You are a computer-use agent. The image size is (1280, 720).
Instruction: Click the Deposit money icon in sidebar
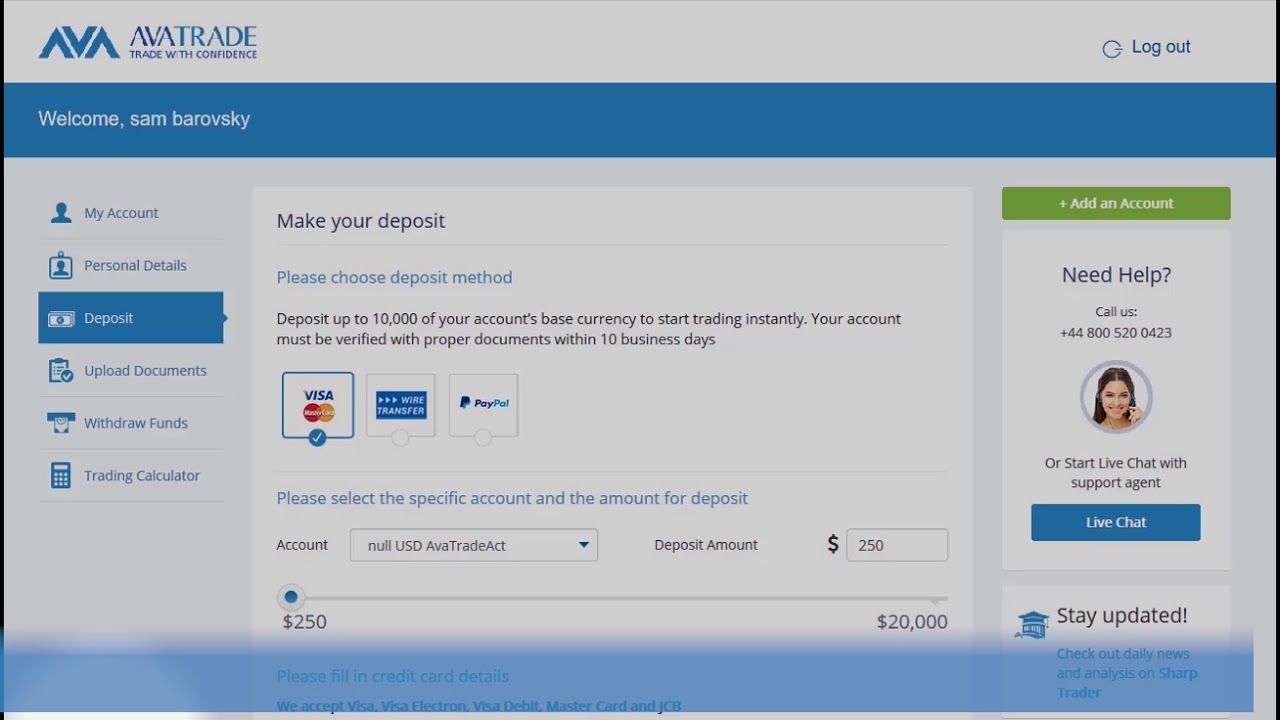coord(61,319)
